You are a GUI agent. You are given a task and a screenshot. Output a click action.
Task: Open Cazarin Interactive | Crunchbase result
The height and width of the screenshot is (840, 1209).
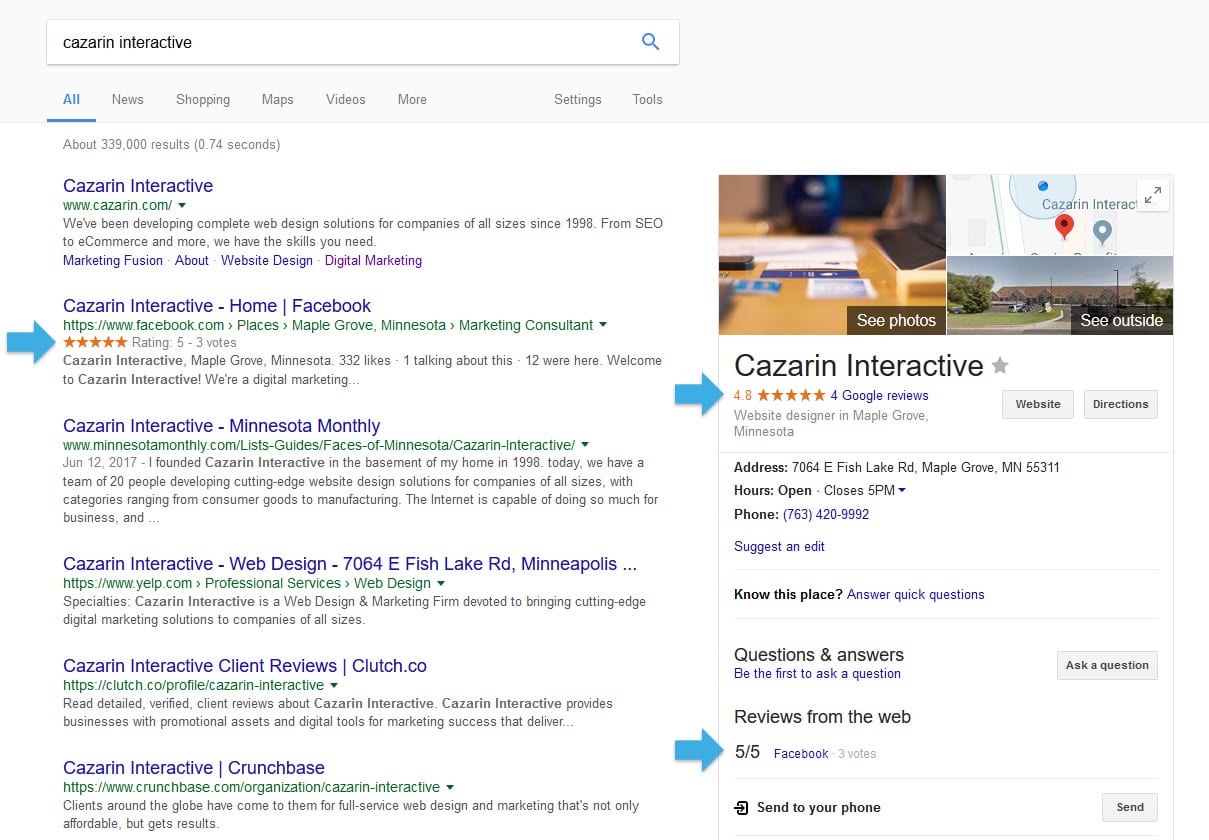tap(194, 768)
